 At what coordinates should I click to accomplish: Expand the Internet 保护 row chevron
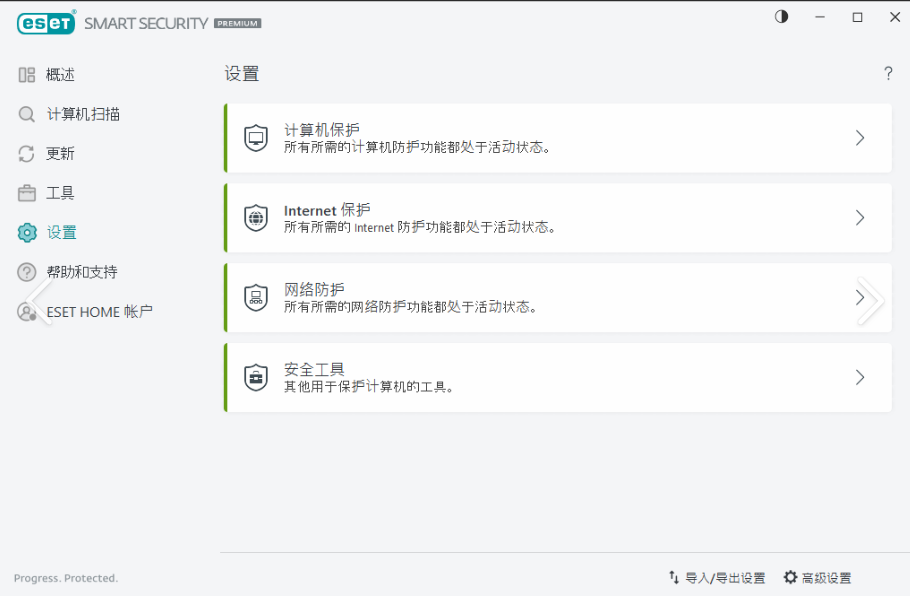[860, 218]
